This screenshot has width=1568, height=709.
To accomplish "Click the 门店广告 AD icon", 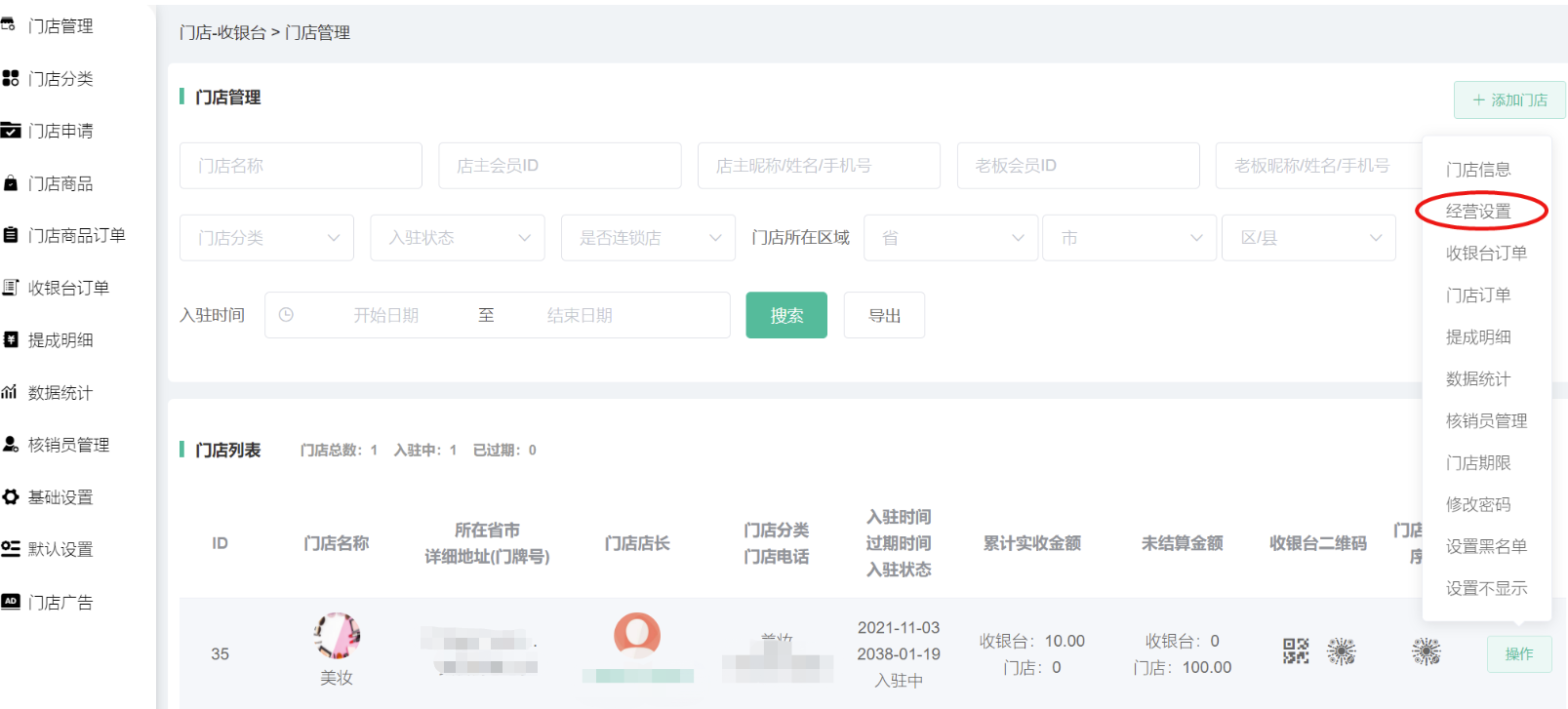I will coord(11,602).
